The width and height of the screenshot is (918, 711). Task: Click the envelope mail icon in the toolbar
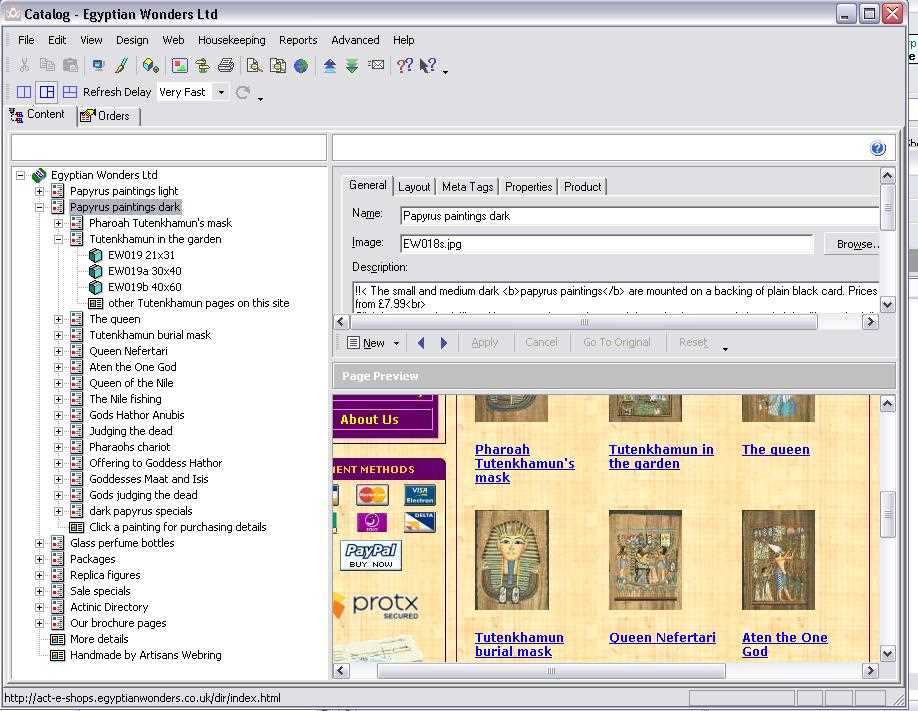point(376,66)
